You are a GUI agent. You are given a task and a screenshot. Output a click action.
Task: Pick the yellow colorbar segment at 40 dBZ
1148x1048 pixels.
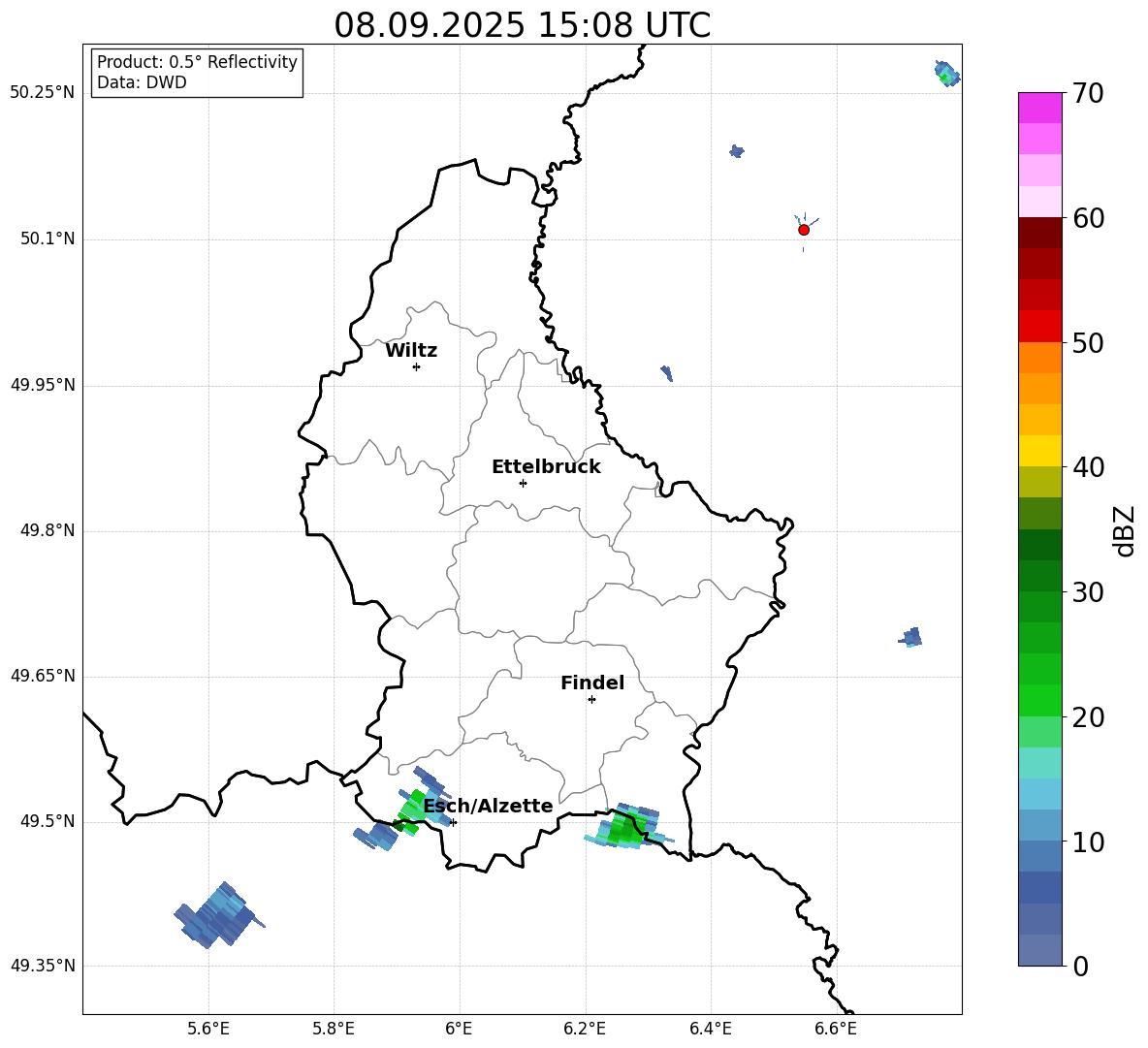click(x=1039, y=451)
